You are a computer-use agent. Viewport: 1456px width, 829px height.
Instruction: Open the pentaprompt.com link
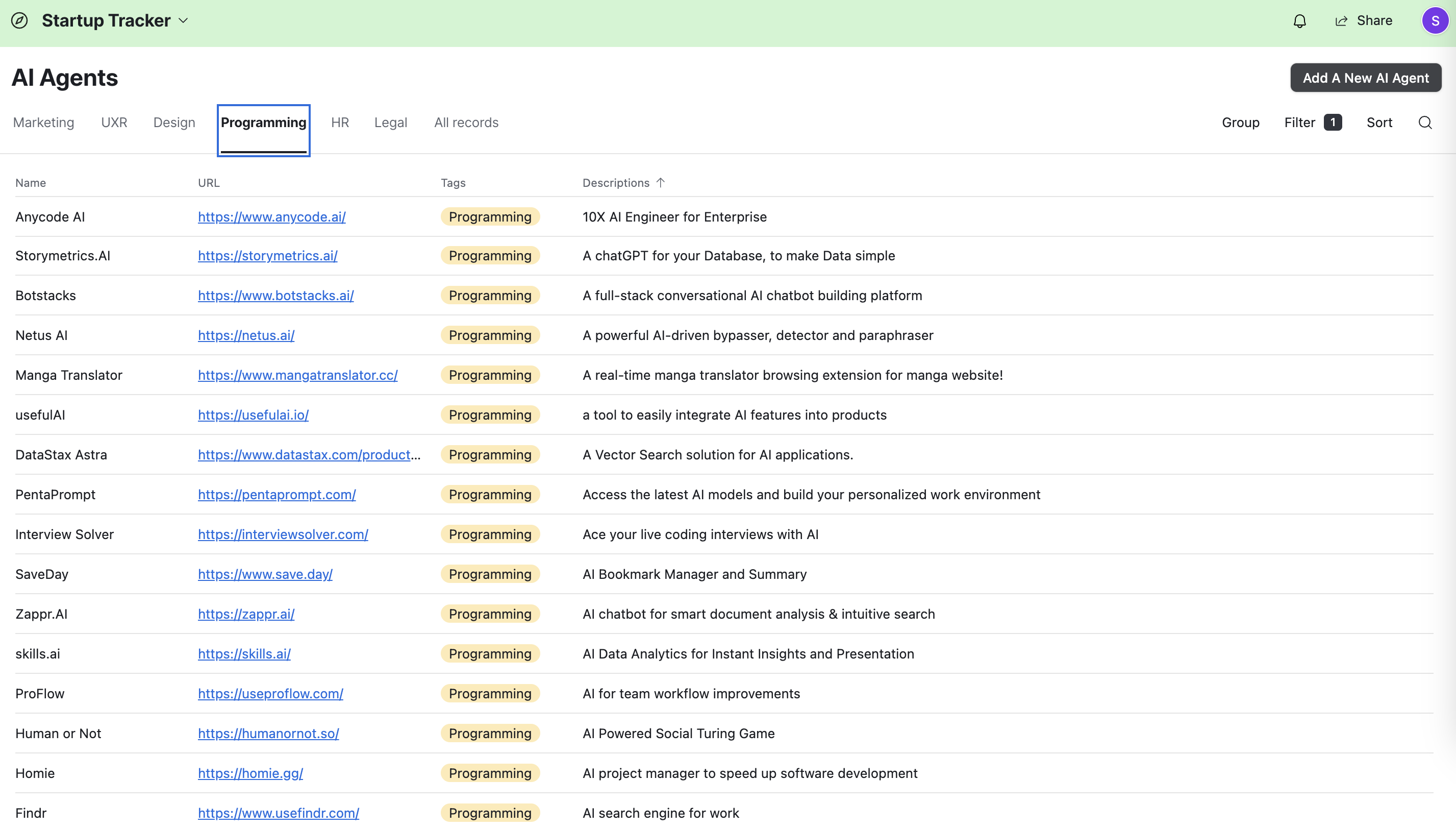[277, 495]
